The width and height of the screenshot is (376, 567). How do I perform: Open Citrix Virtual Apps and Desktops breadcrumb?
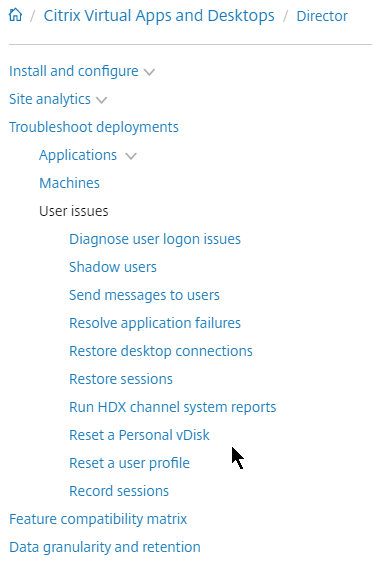coord(159,16)
